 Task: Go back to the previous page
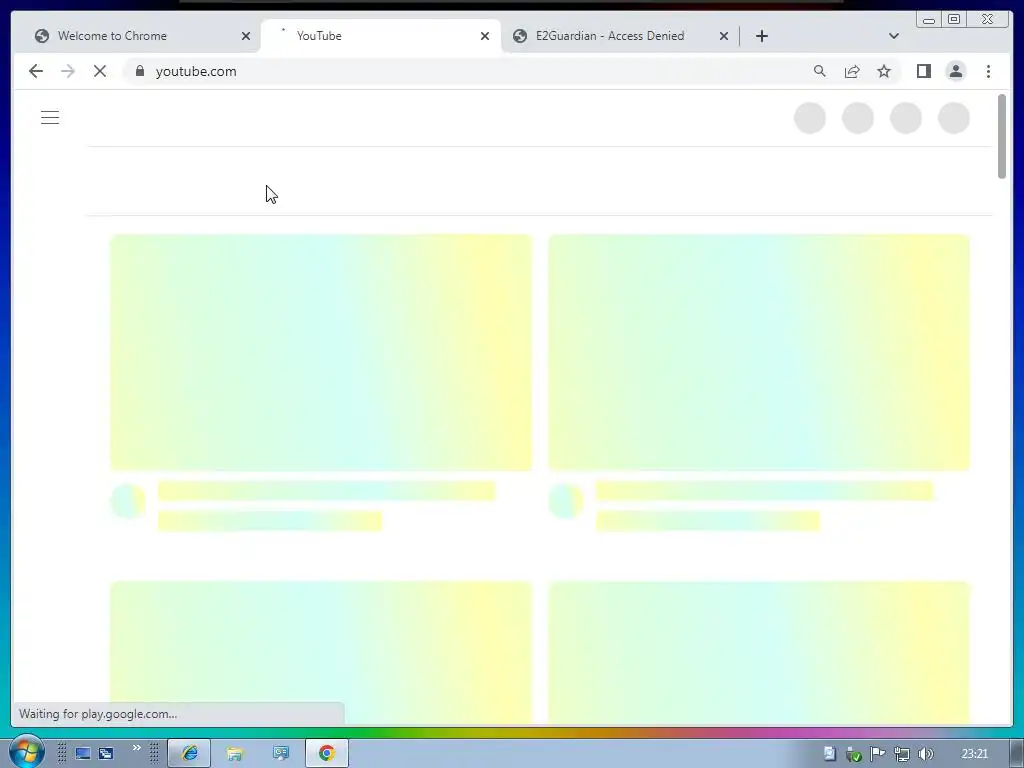pyautogui.click(x=36, y=71)
